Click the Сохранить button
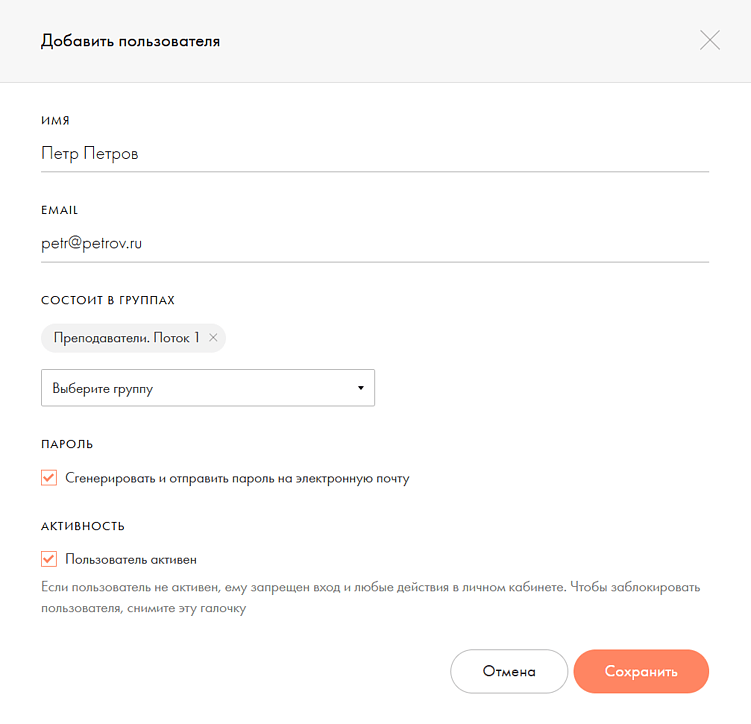 [641, 671]
